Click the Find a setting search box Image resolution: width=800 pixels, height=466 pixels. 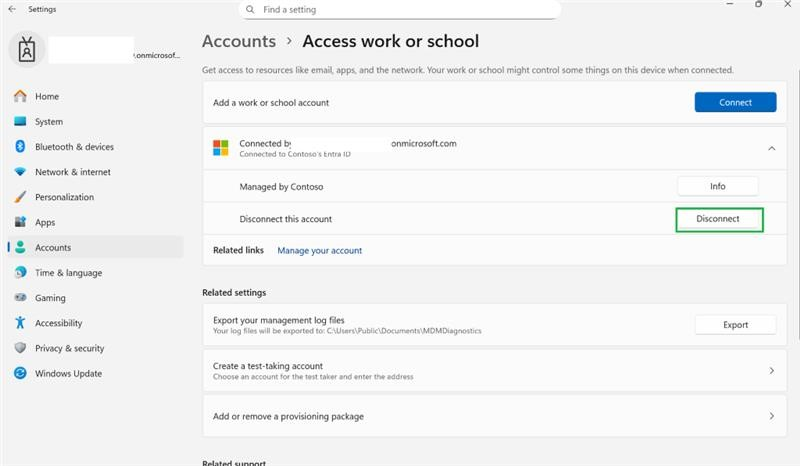coord(399,9)
